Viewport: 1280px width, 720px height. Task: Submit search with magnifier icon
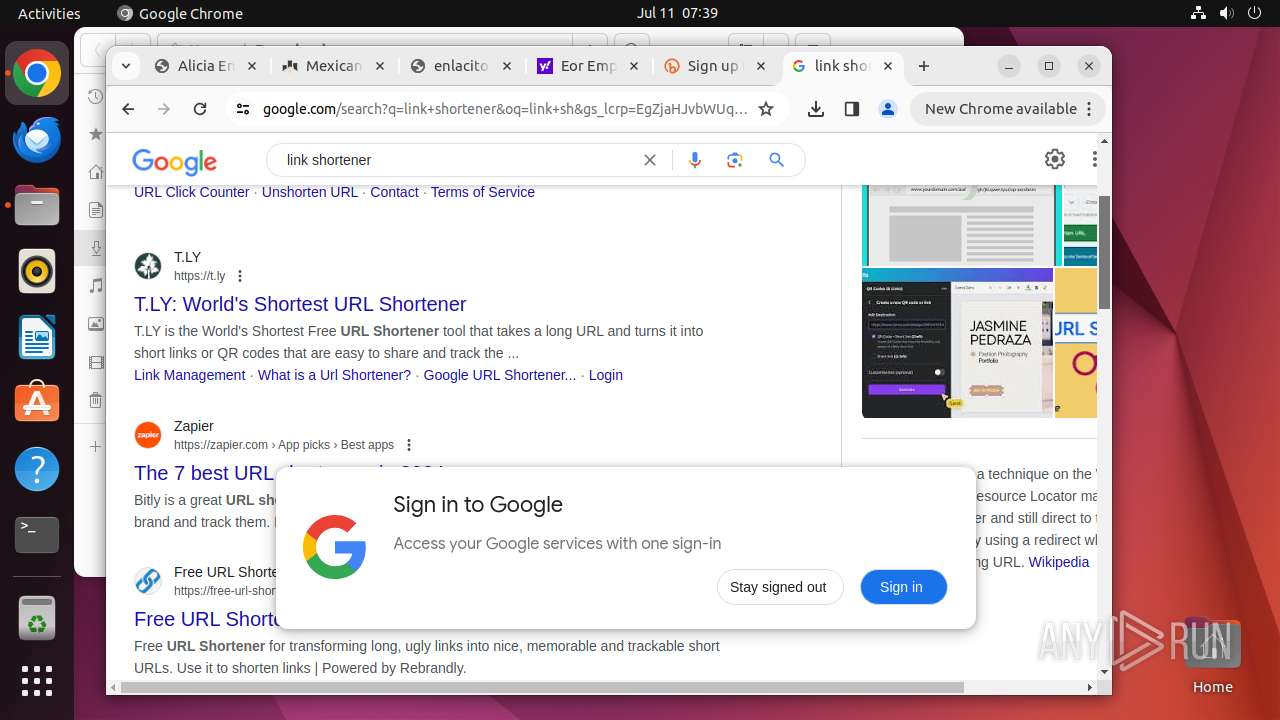point(777,160)
